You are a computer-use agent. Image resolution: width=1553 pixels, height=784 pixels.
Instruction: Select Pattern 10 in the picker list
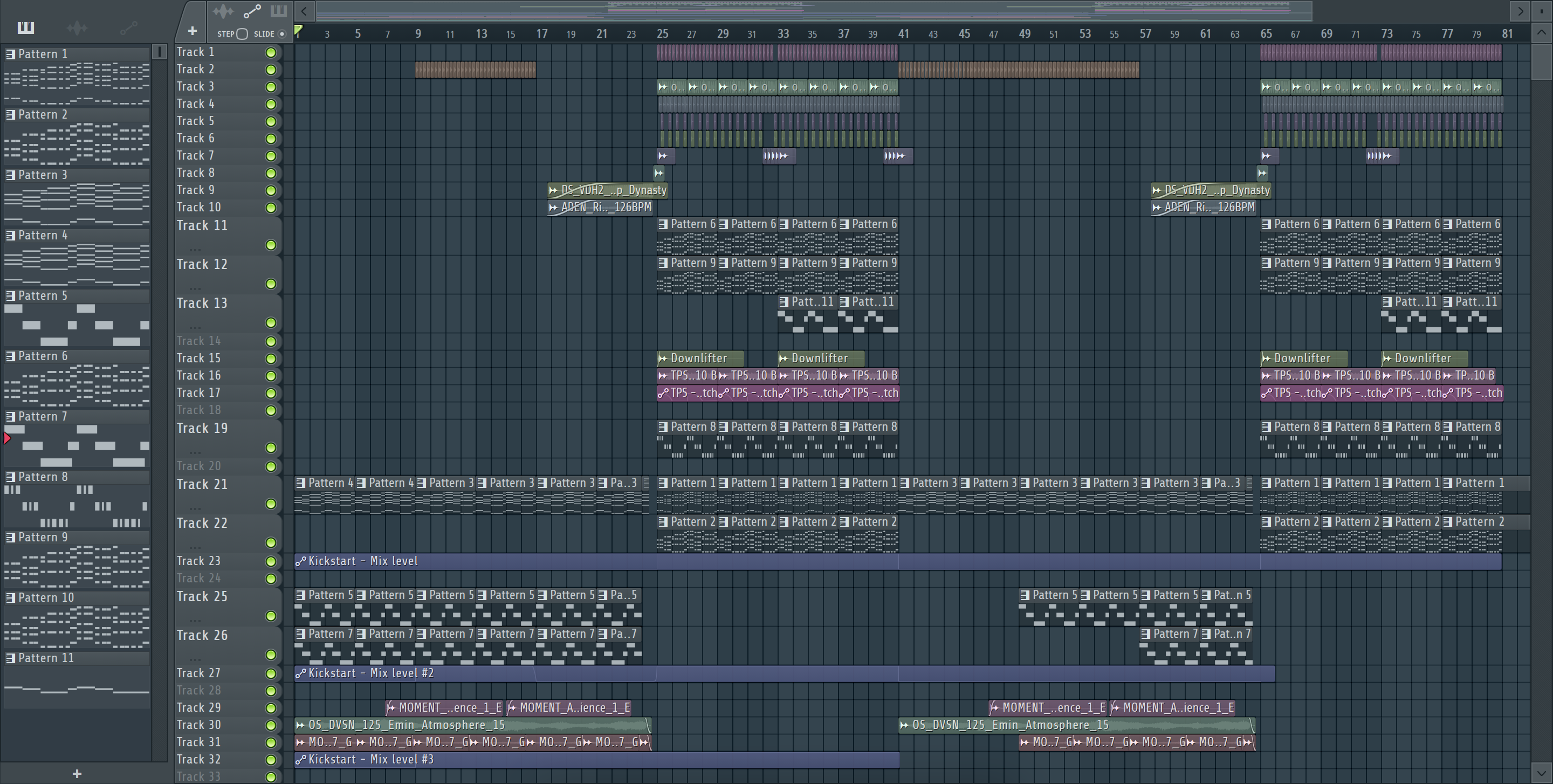(46, 598)
